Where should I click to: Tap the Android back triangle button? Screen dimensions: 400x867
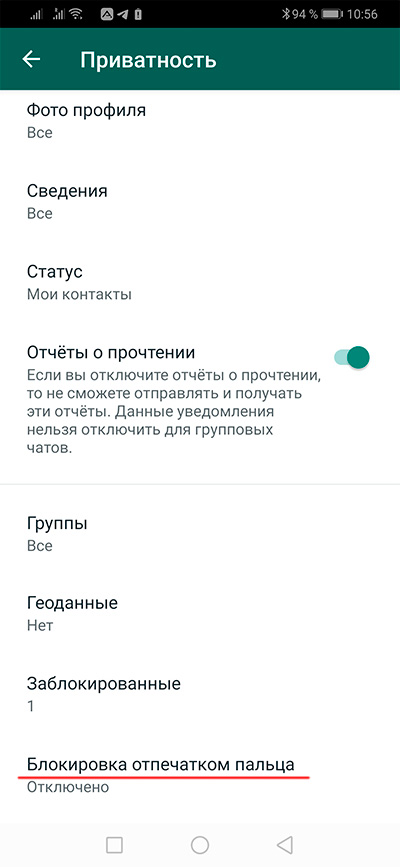pos(284,844)
